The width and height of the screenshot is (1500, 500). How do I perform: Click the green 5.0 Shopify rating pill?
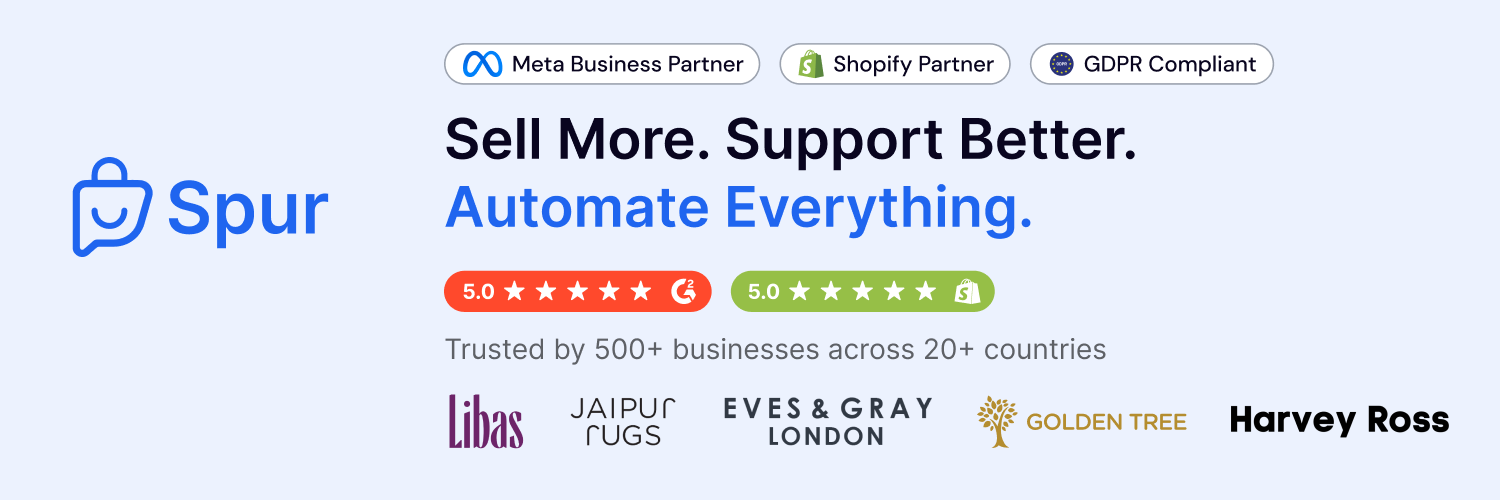863,291
